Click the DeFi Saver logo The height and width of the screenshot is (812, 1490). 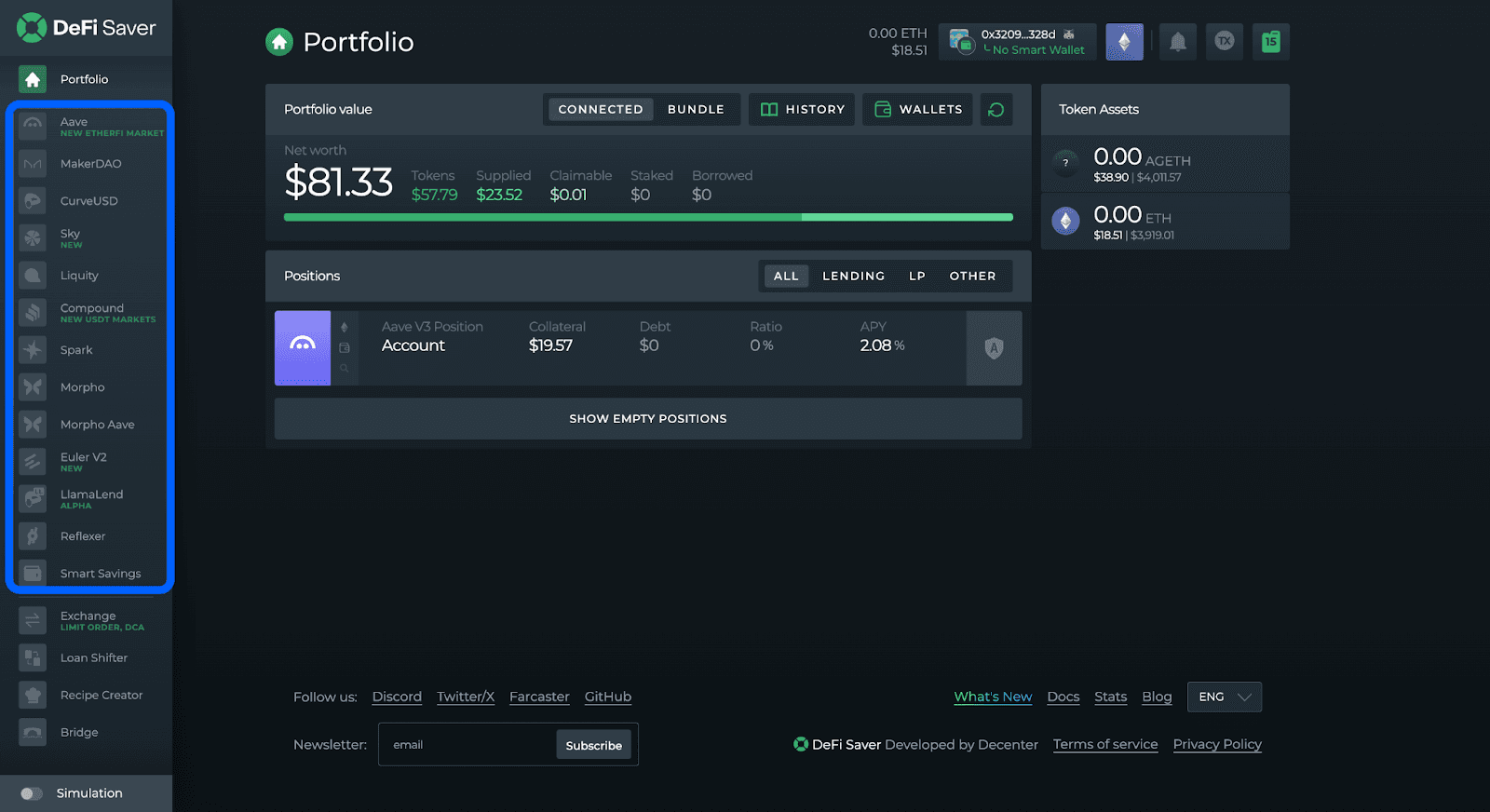[86, 28]
